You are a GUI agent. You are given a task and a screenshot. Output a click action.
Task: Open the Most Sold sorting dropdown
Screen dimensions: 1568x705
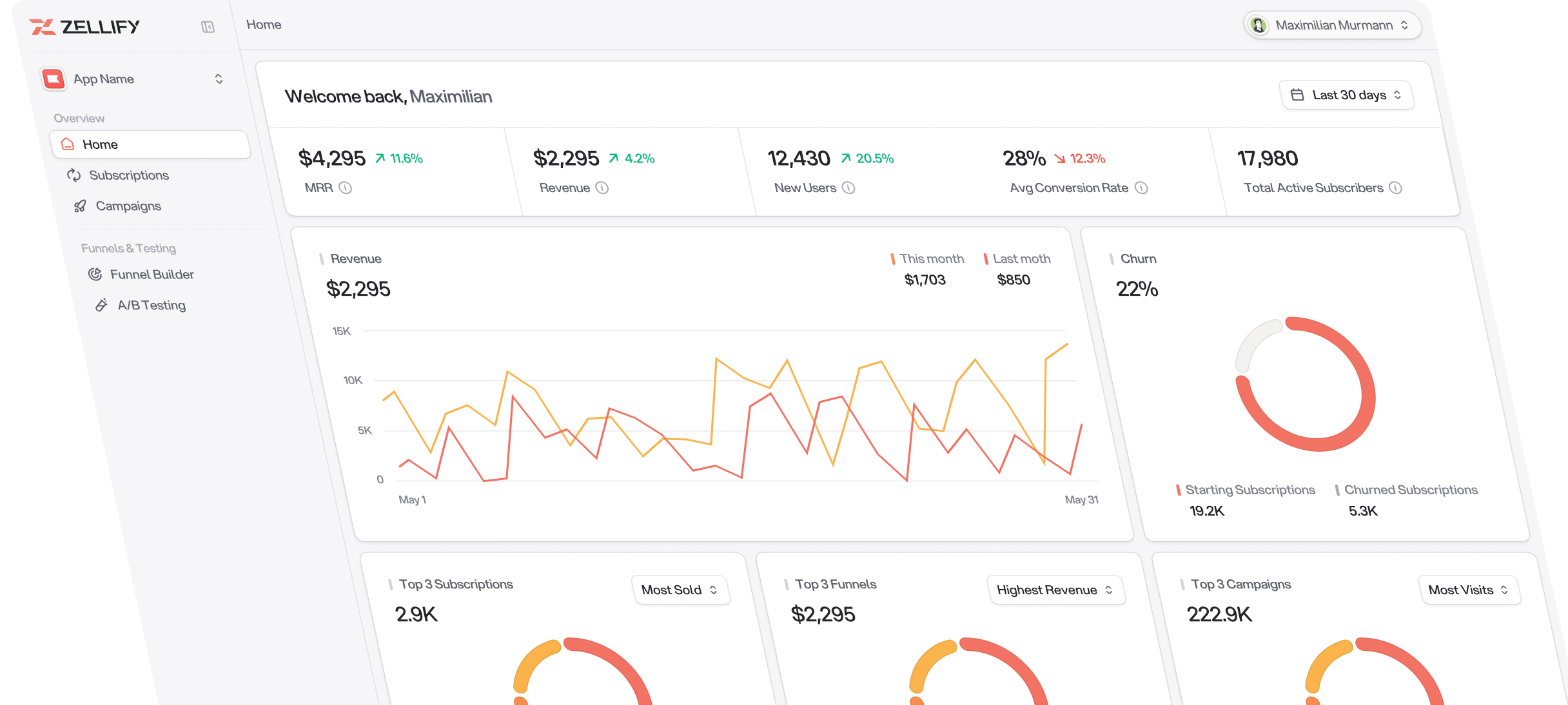click(680, 590)
